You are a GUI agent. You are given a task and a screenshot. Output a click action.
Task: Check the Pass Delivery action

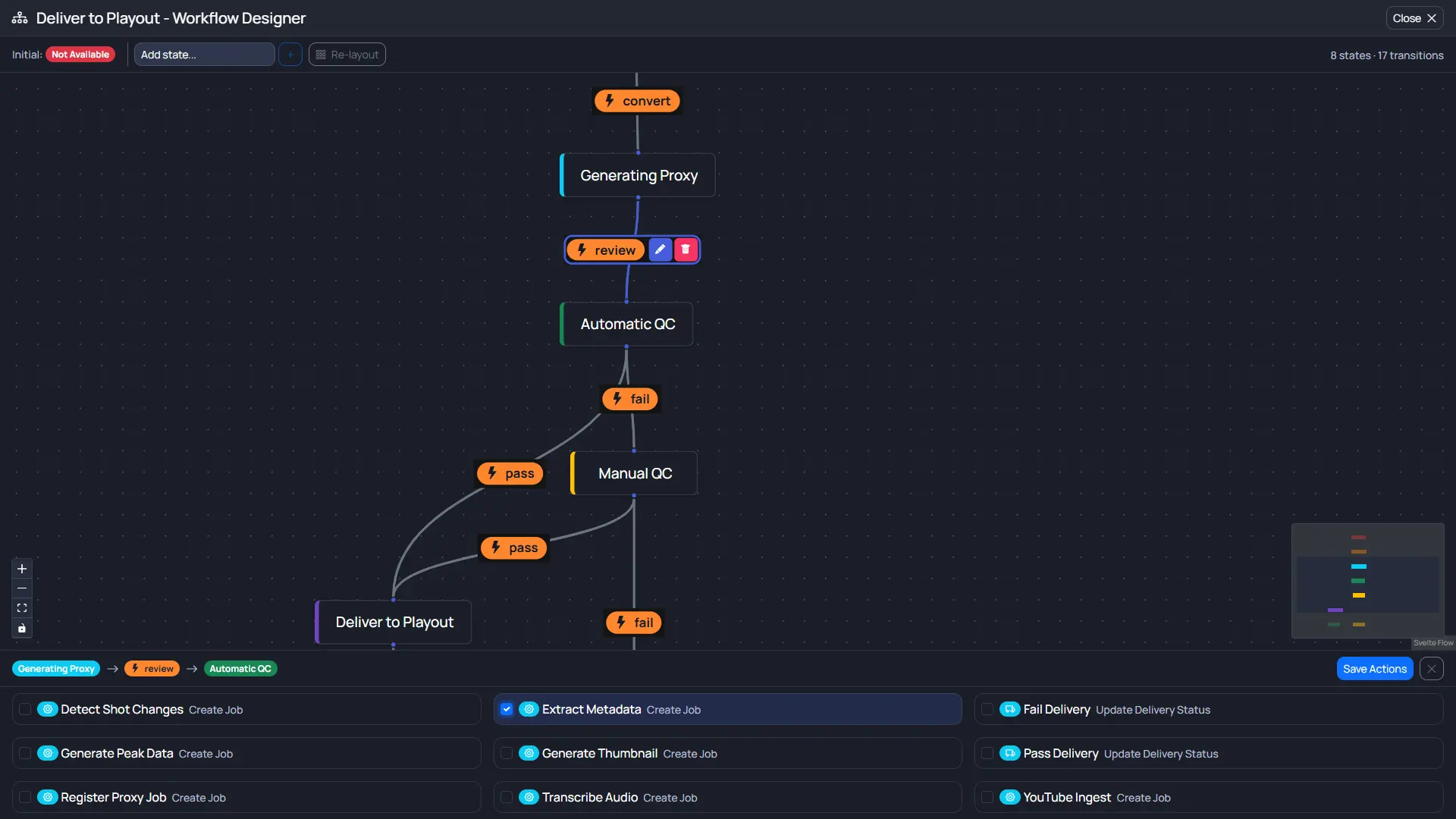pyautogui.click(x=987, y=753)
